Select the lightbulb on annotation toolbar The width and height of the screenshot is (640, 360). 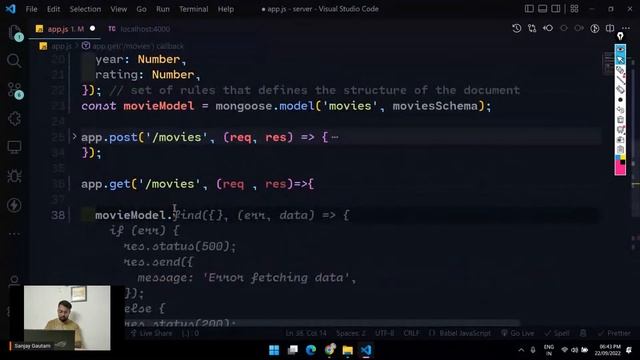(620, 36)
